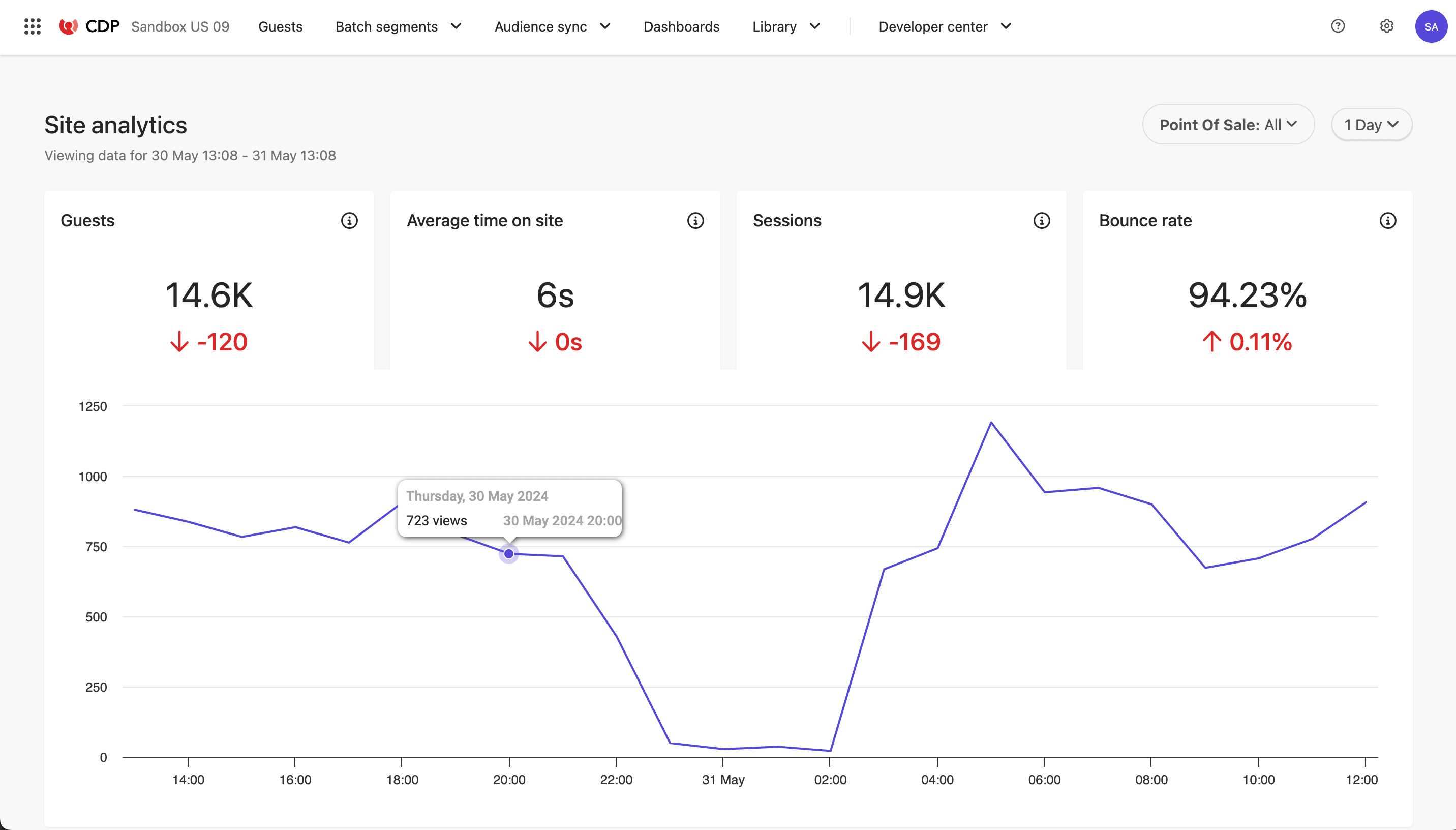Select the Developer center menu
This screenshot has width=1456, height=830.
coord(944,27)
